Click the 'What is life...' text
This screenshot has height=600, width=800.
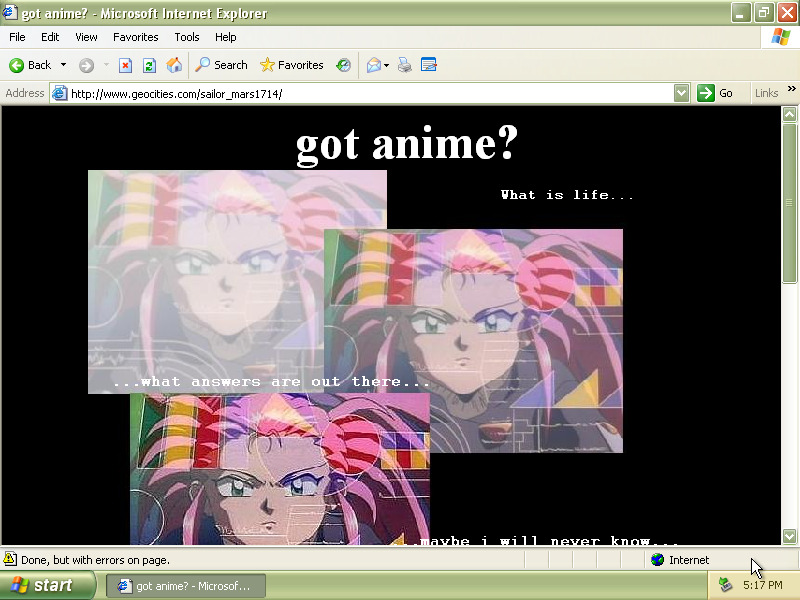point(567,195)
